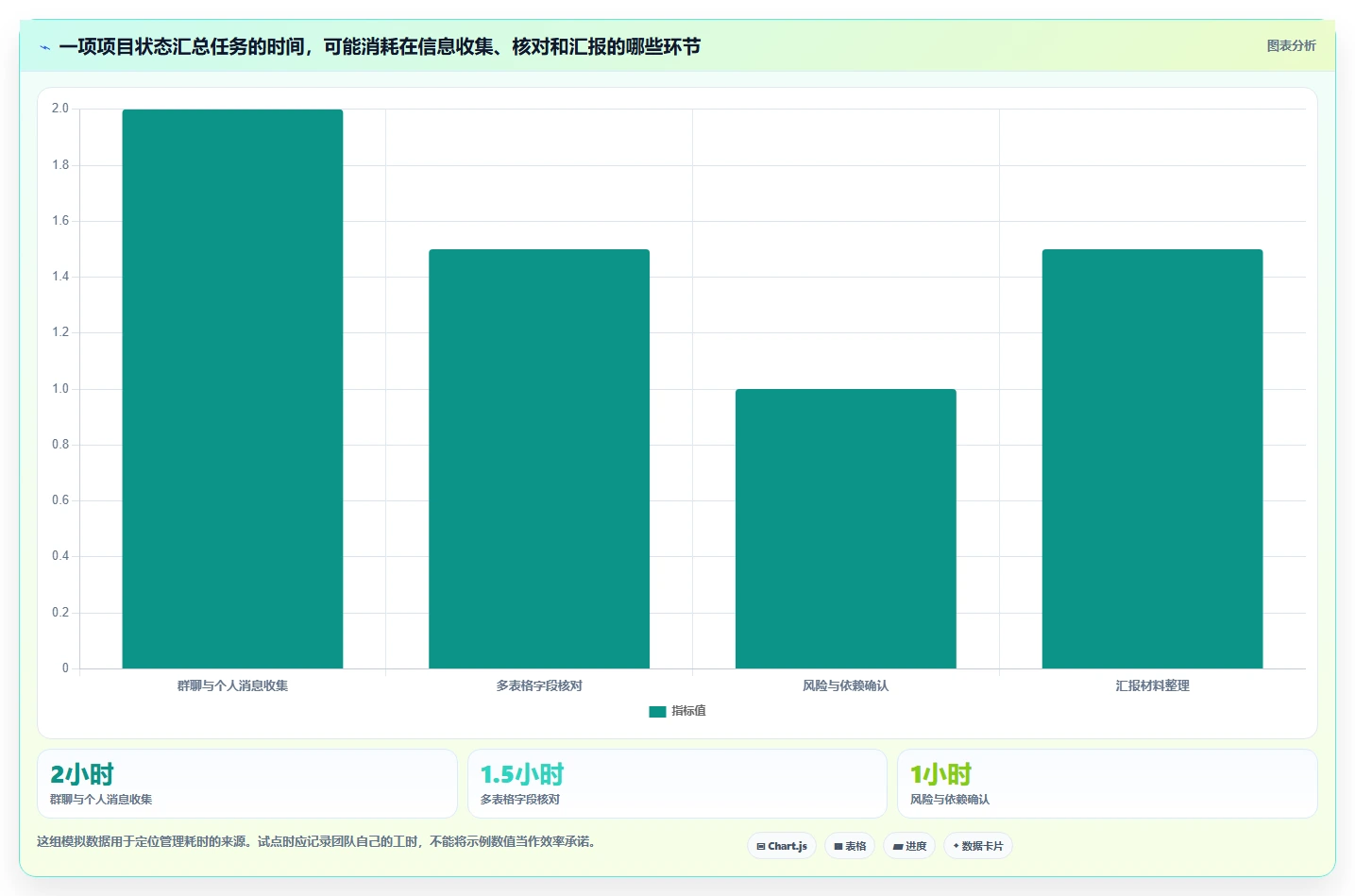Click the caption 风险与依赖确认 under 1小时
The width and height of the screenshot is (1355, 896).
click(x=950, y=799)
